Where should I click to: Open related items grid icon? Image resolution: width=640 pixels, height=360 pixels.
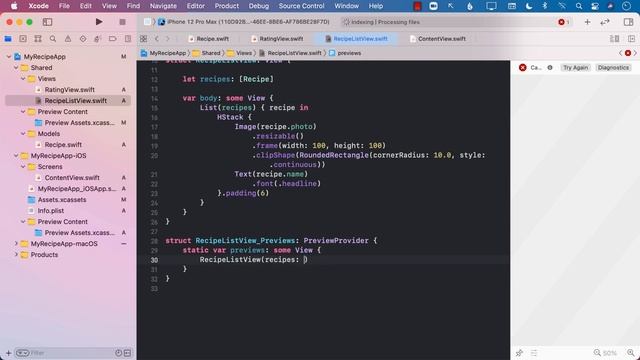pos(143,39)
